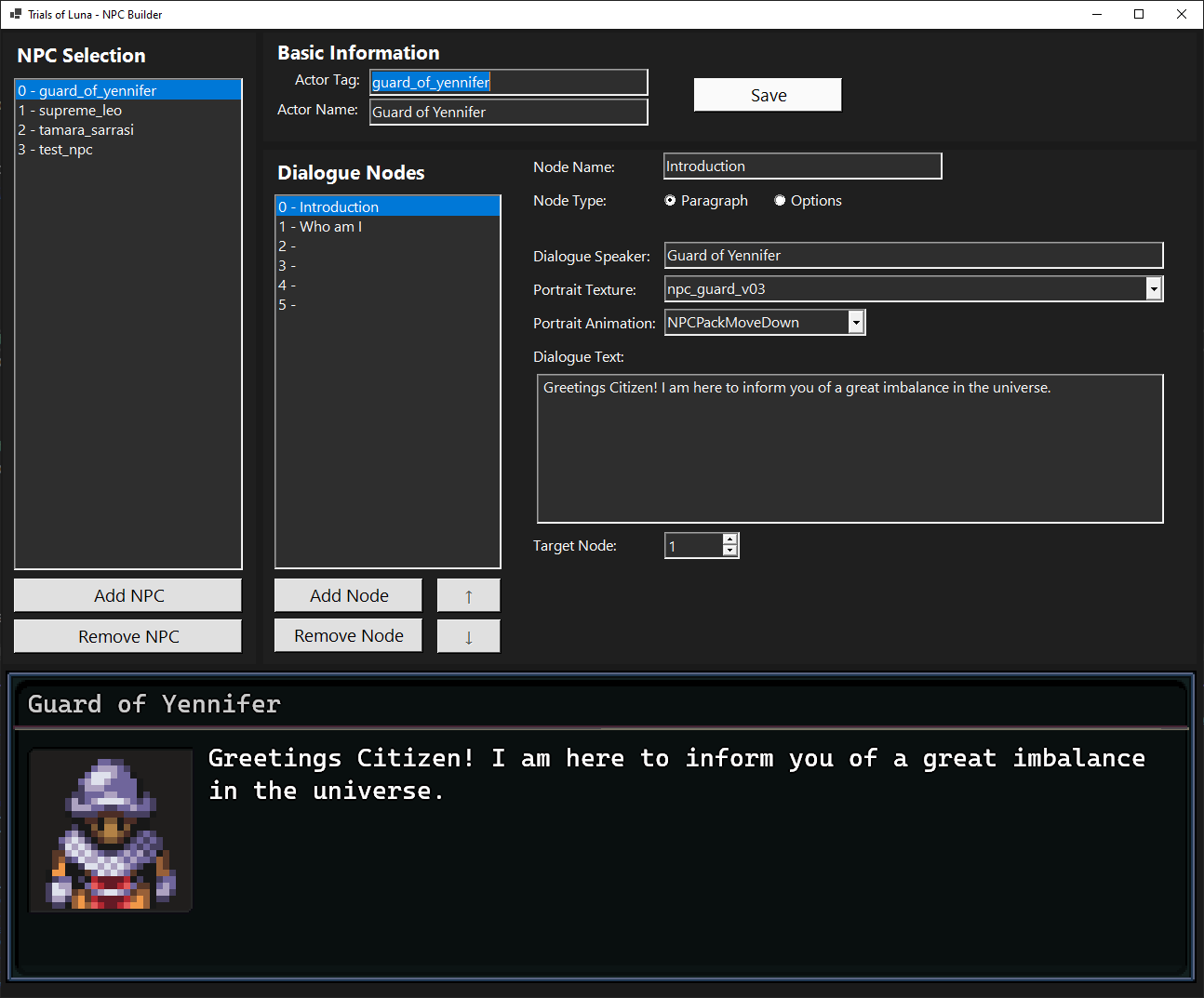Open the Portrait Texture dropdown
Image resolution: width=1204 pixels, height=998 pixels.
(1154, 289)
